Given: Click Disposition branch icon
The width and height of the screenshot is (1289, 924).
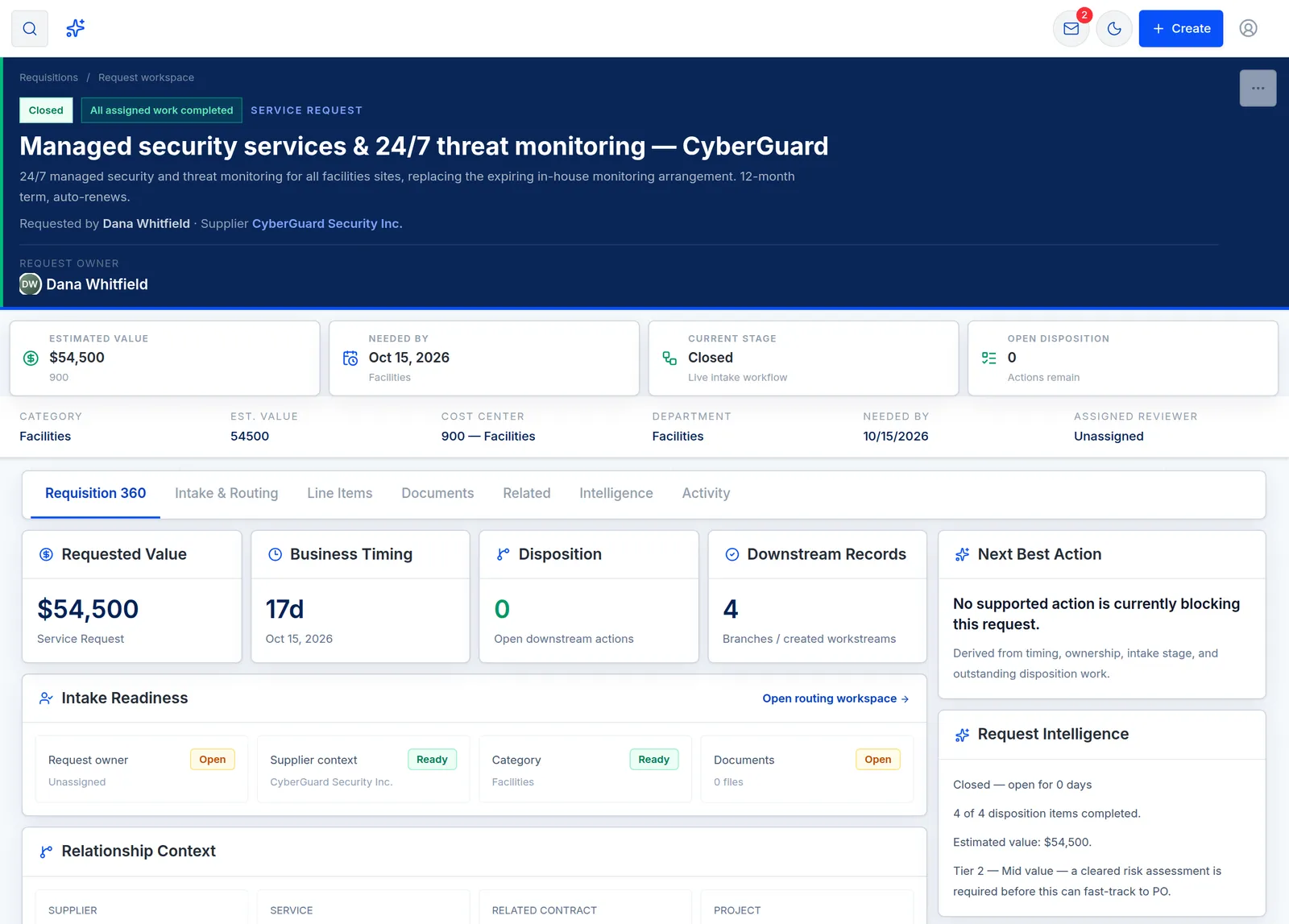Looking at the screenshot, I should pyautogui.click(x=504, y=554).
